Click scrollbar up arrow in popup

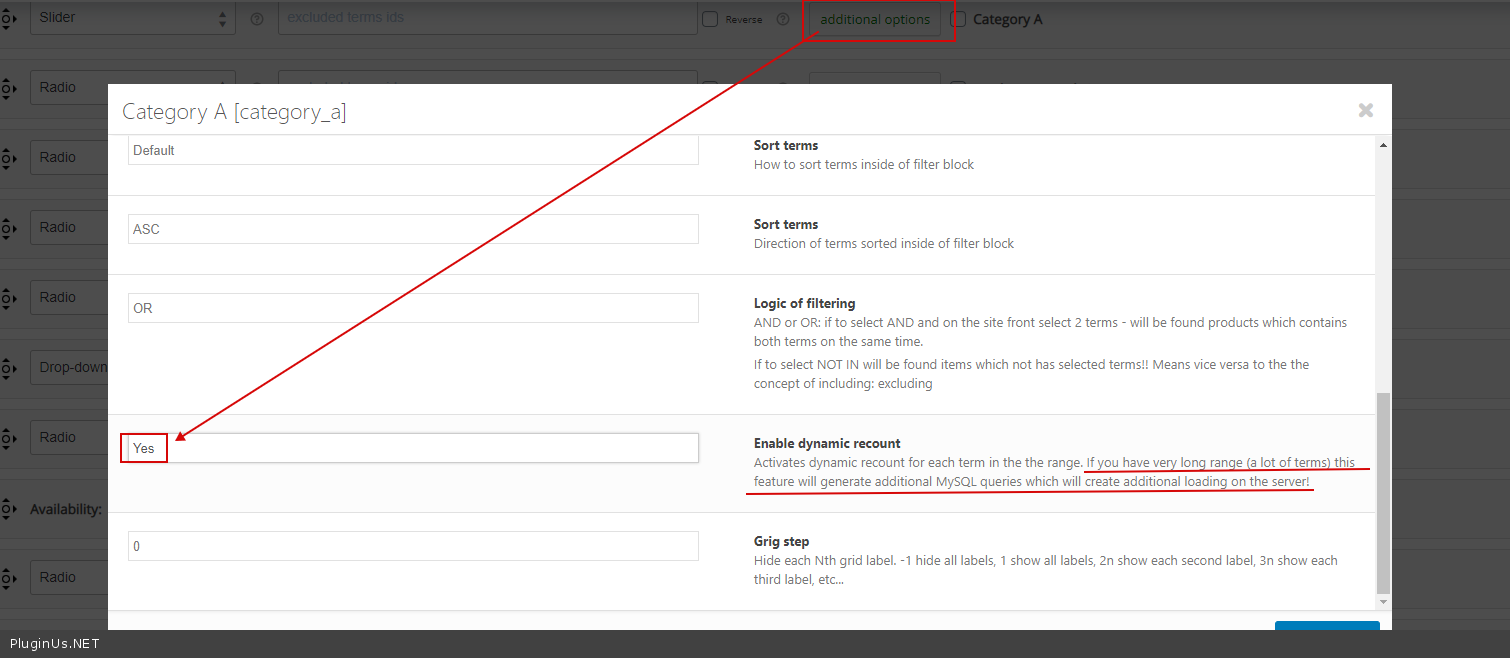tap(1383, 146)
